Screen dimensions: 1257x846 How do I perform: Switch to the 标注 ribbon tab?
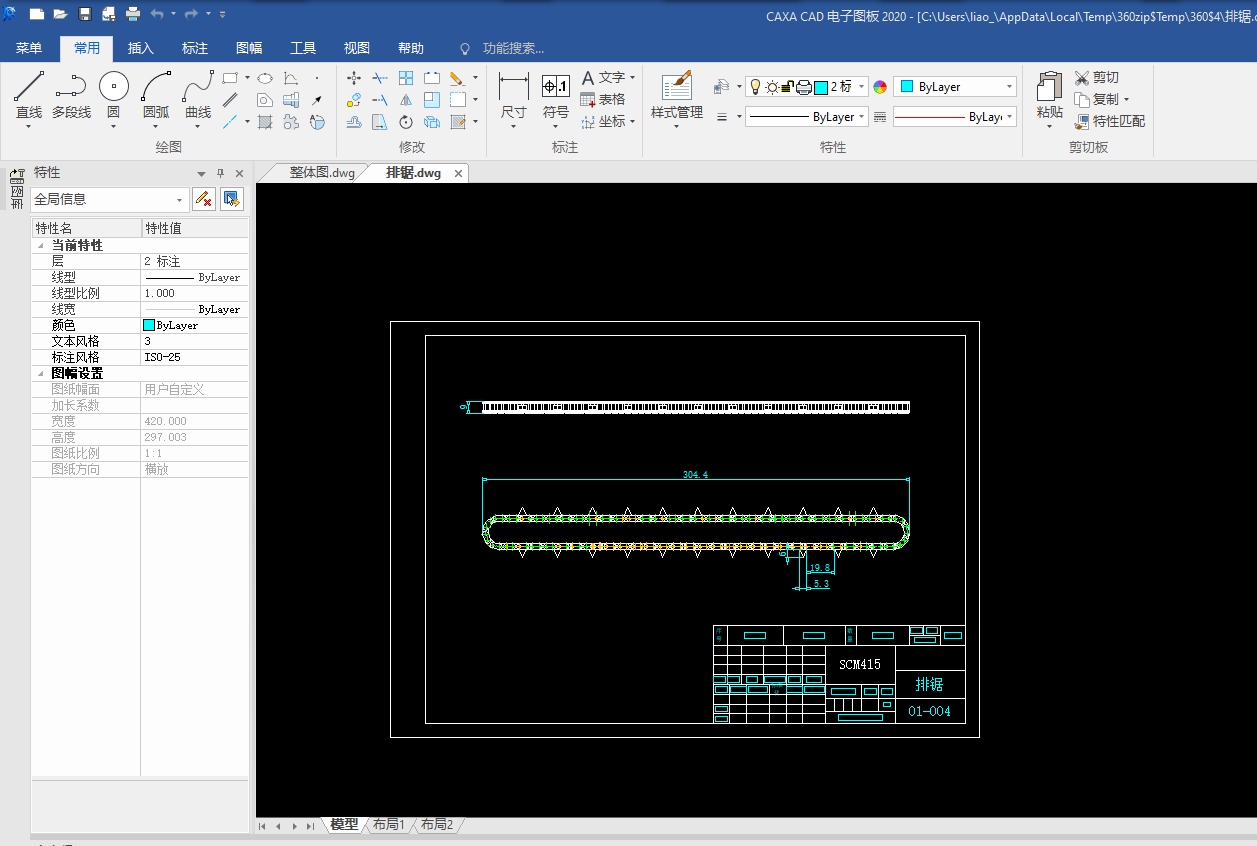tap(195, 48)
